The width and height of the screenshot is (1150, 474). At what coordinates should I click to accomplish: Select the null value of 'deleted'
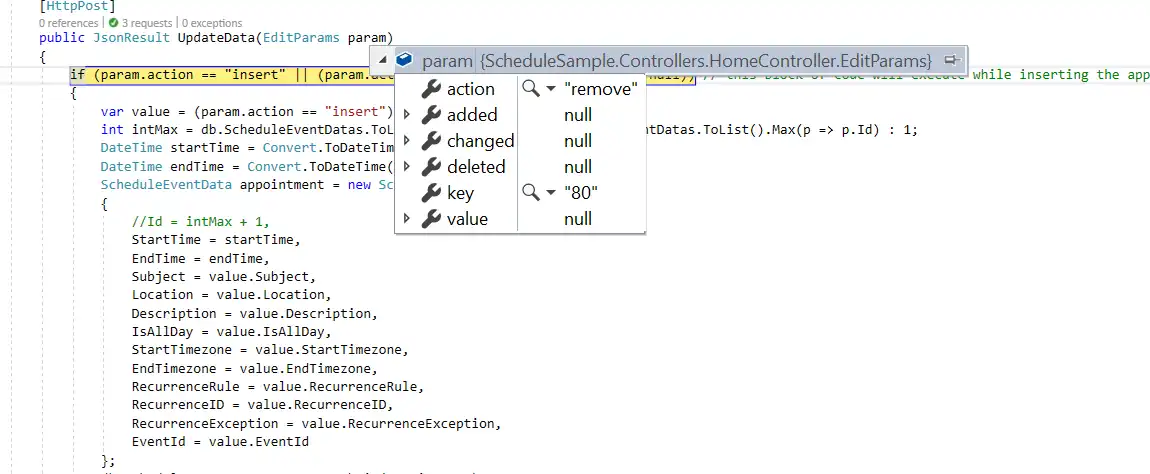tap(578, 167)
